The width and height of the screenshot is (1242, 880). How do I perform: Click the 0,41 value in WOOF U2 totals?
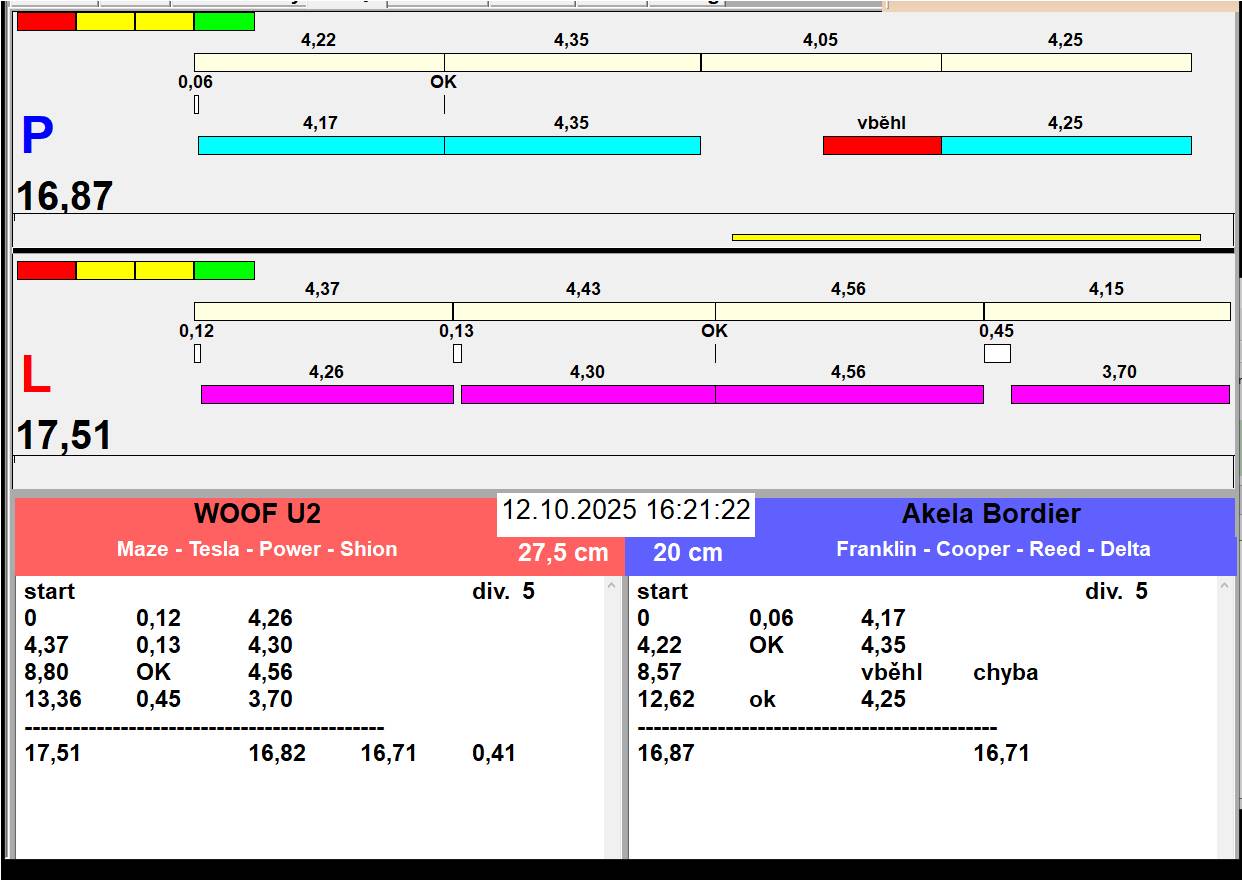pyautogui.click(x=494, y=753)
